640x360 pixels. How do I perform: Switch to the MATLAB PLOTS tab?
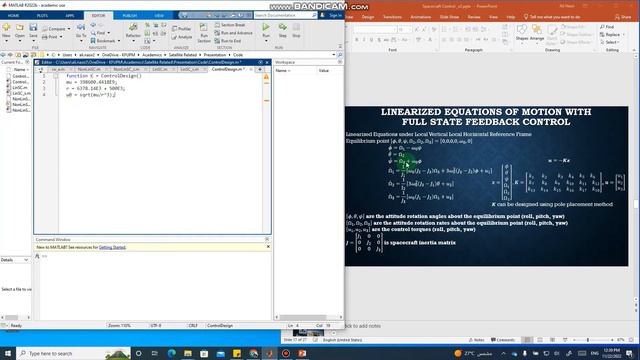coord(42,16)
